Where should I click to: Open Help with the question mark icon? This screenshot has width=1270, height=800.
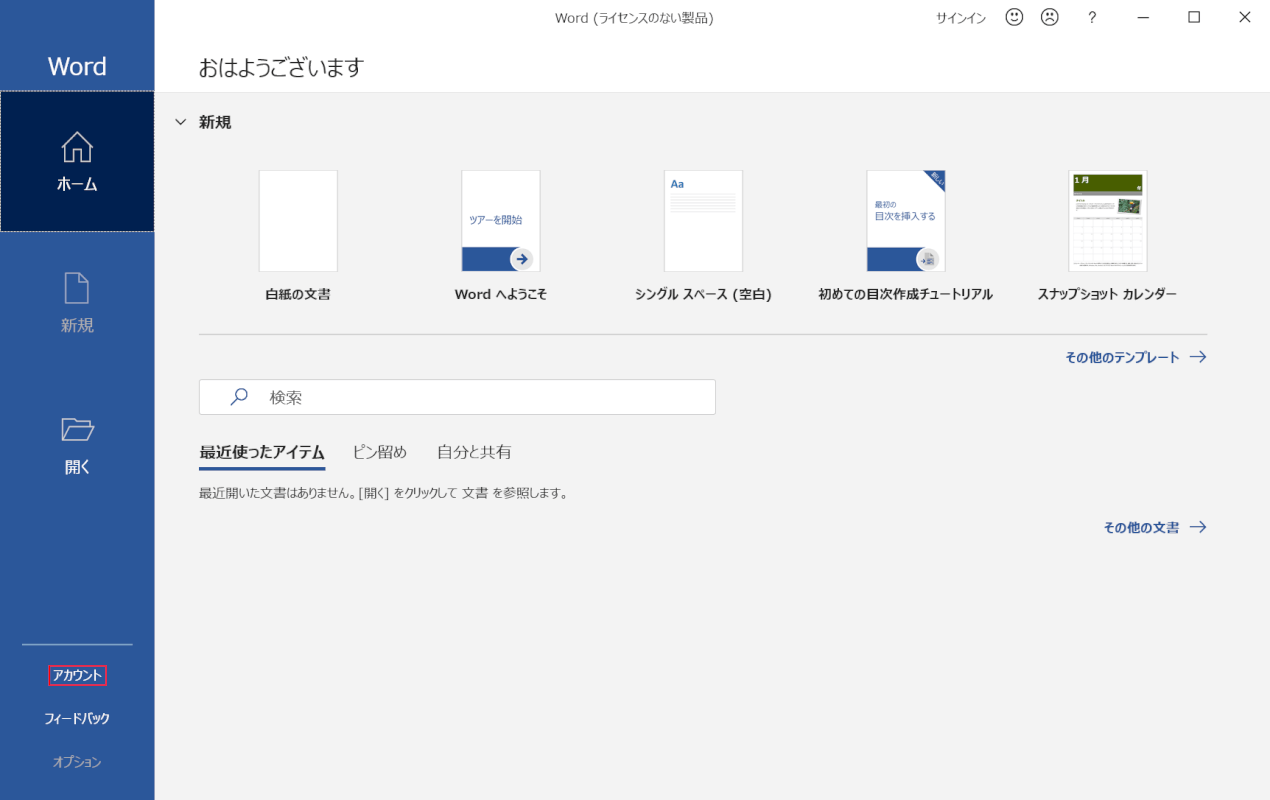click(x=1092, y=17)
